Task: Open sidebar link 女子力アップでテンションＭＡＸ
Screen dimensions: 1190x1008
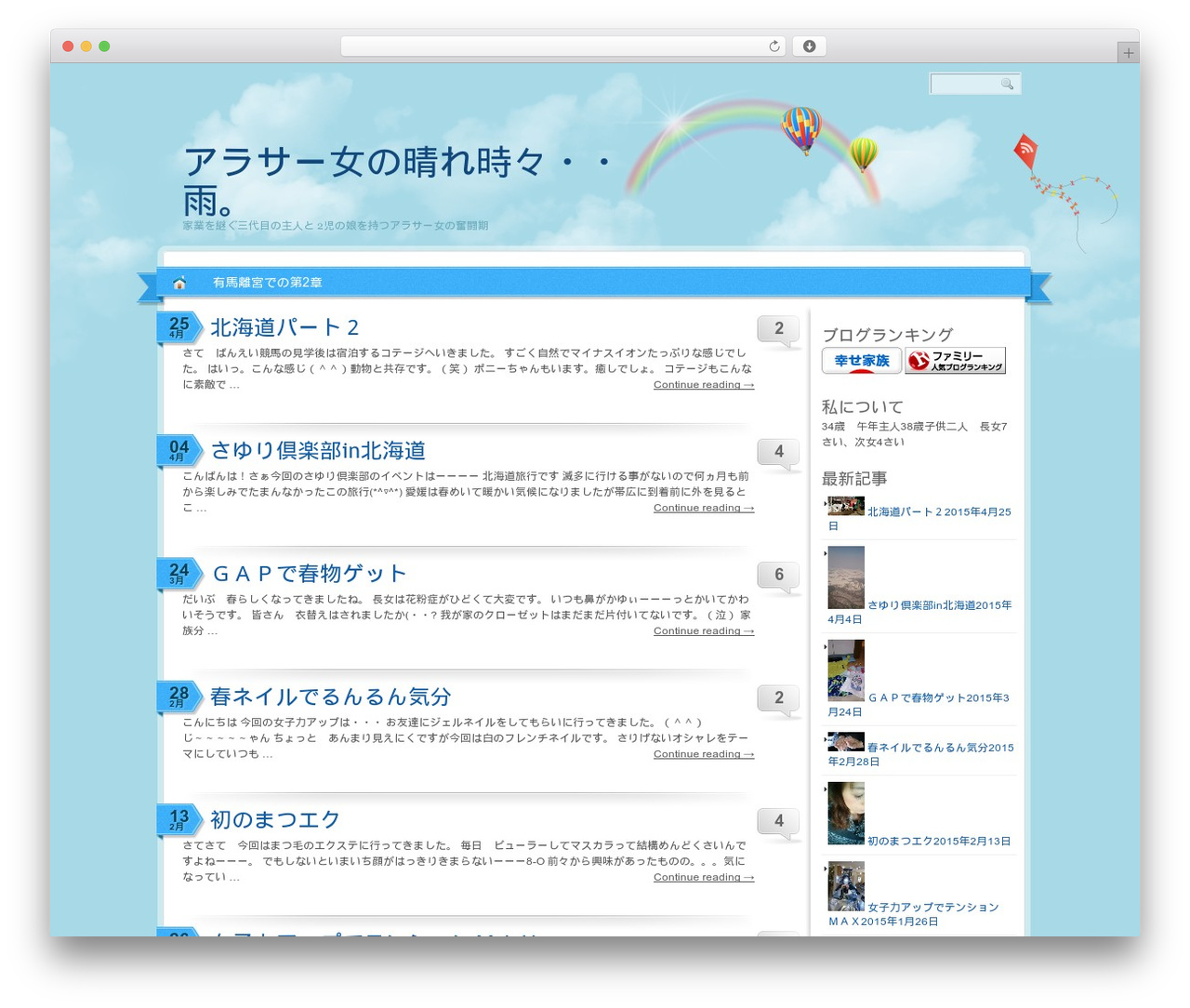Action: pyautogui.click(x=914, y=914)
